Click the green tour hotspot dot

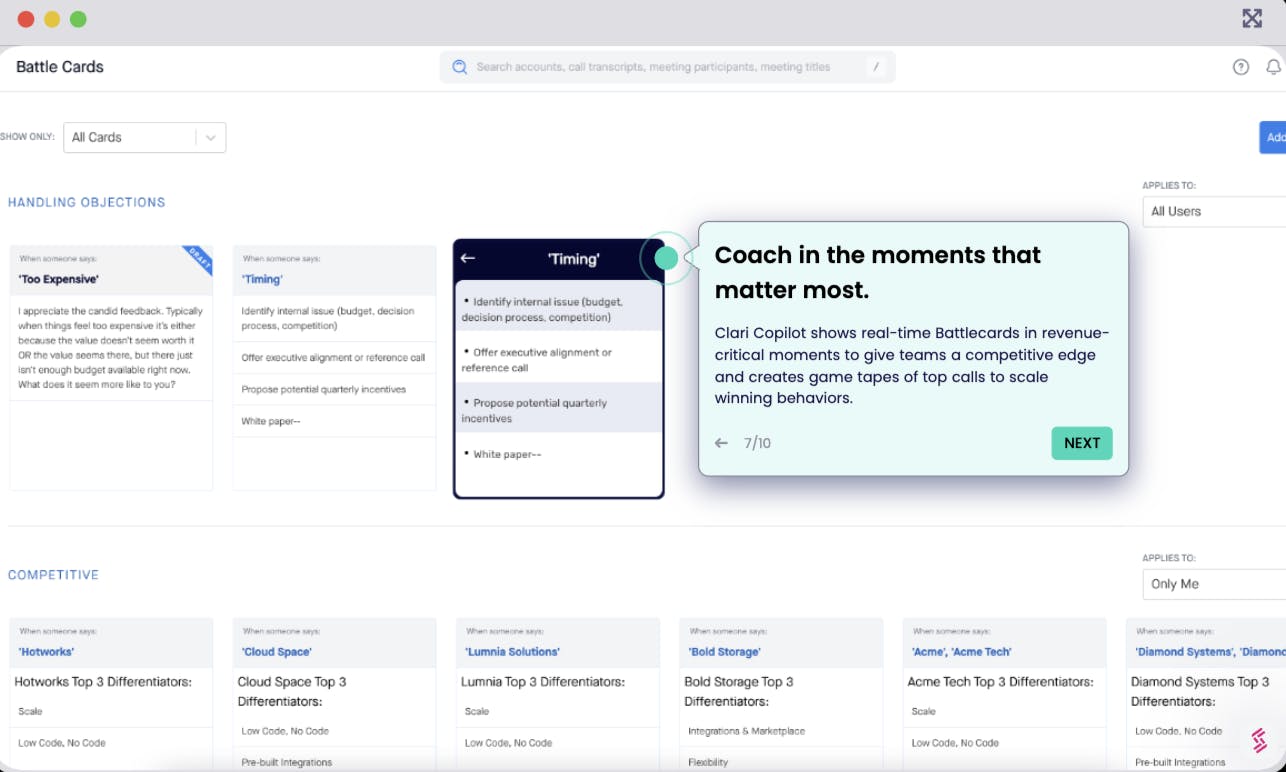(x=666, y=258)
